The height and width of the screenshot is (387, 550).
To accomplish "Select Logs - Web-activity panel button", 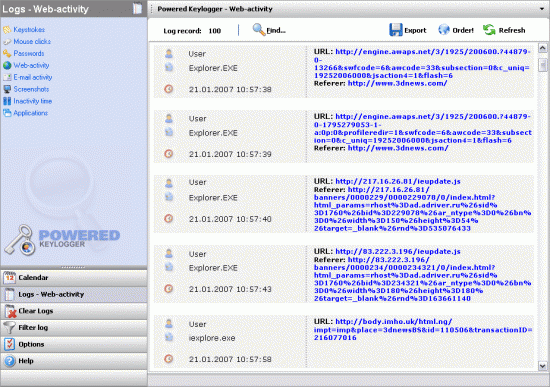I will (74, 295).
